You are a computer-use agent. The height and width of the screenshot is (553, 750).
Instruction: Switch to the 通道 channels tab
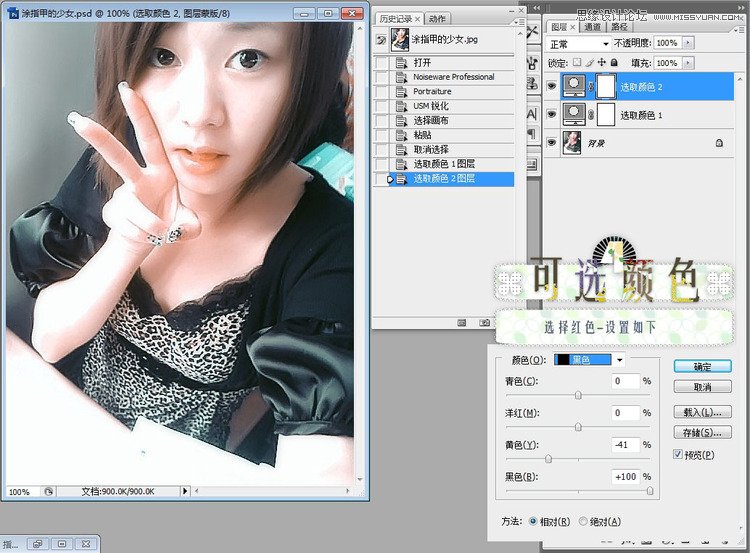pos(592,27)
